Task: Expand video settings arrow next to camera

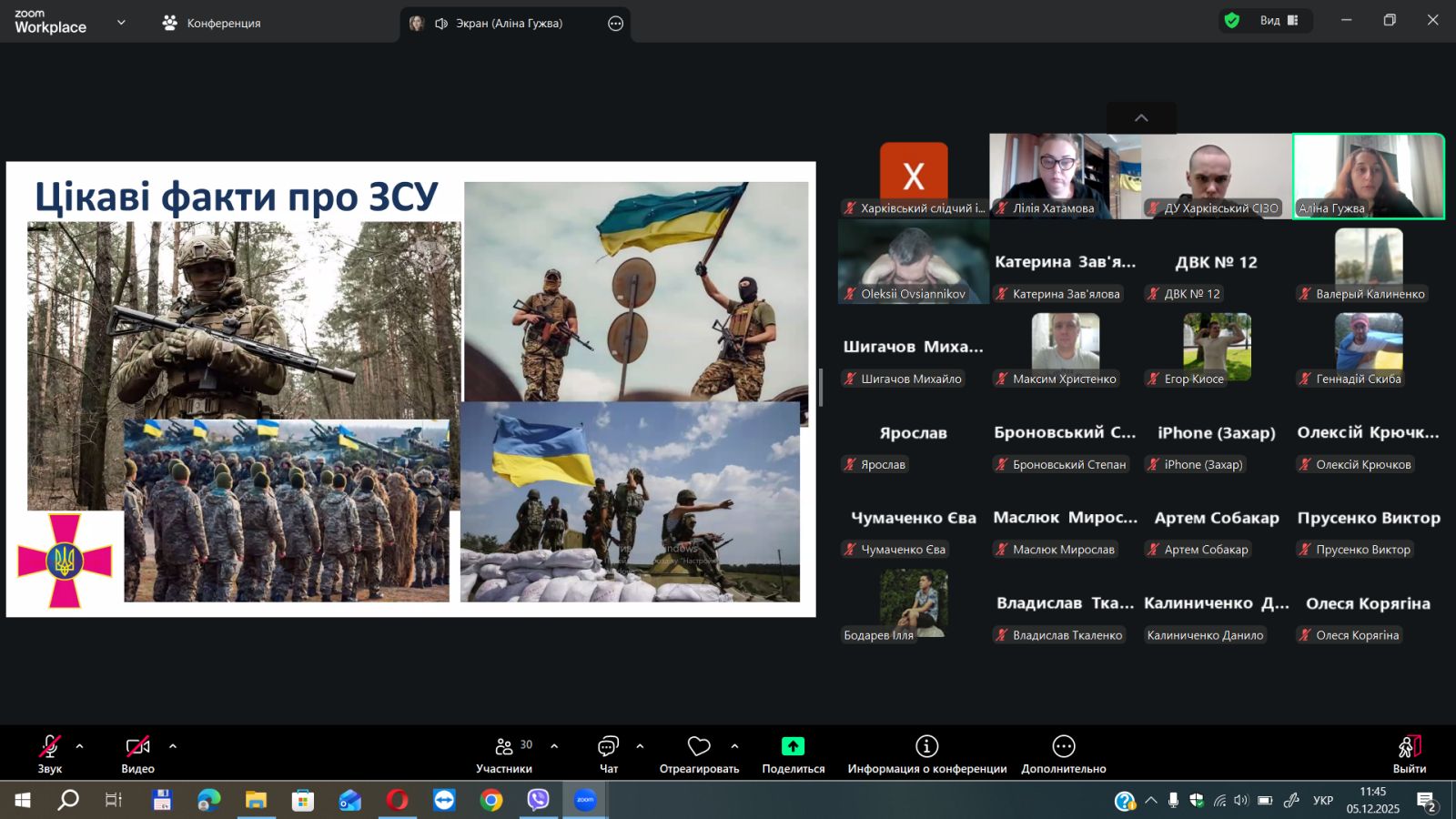Action: coord(173,746)
